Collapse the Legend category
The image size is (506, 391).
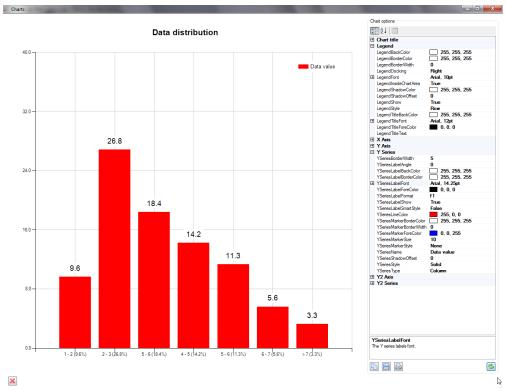[x=372, y=46]
